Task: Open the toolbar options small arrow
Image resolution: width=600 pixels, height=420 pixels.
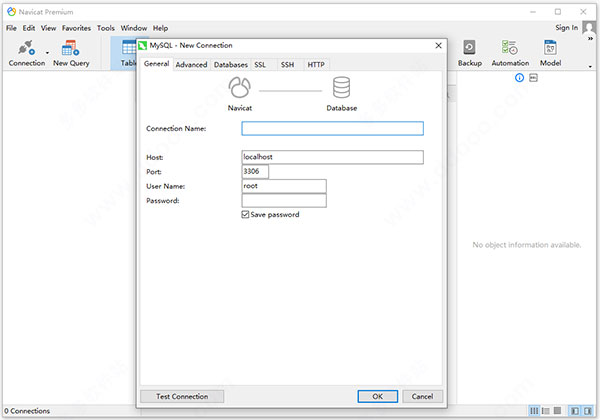Action: click(590, 67)
